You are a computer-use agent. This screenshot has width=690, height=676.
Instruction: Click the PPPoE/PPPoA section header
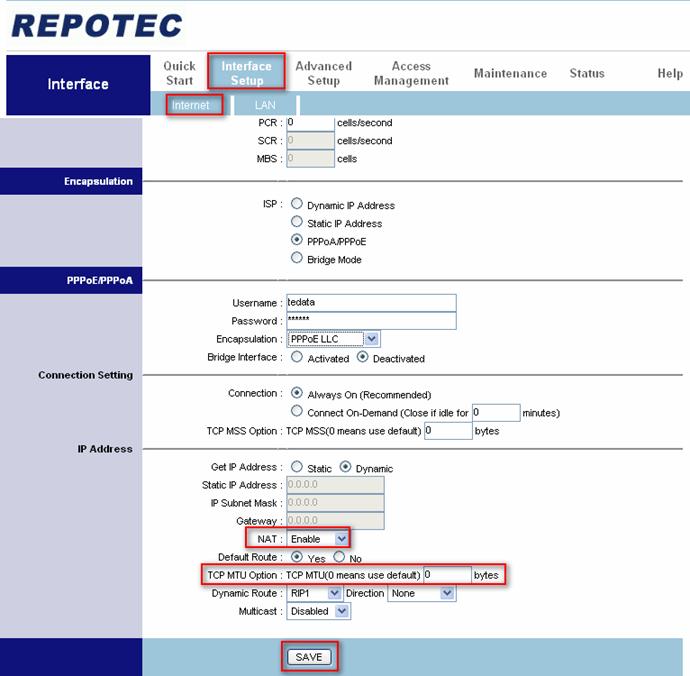pyautogui.click(x=71, y=280)
